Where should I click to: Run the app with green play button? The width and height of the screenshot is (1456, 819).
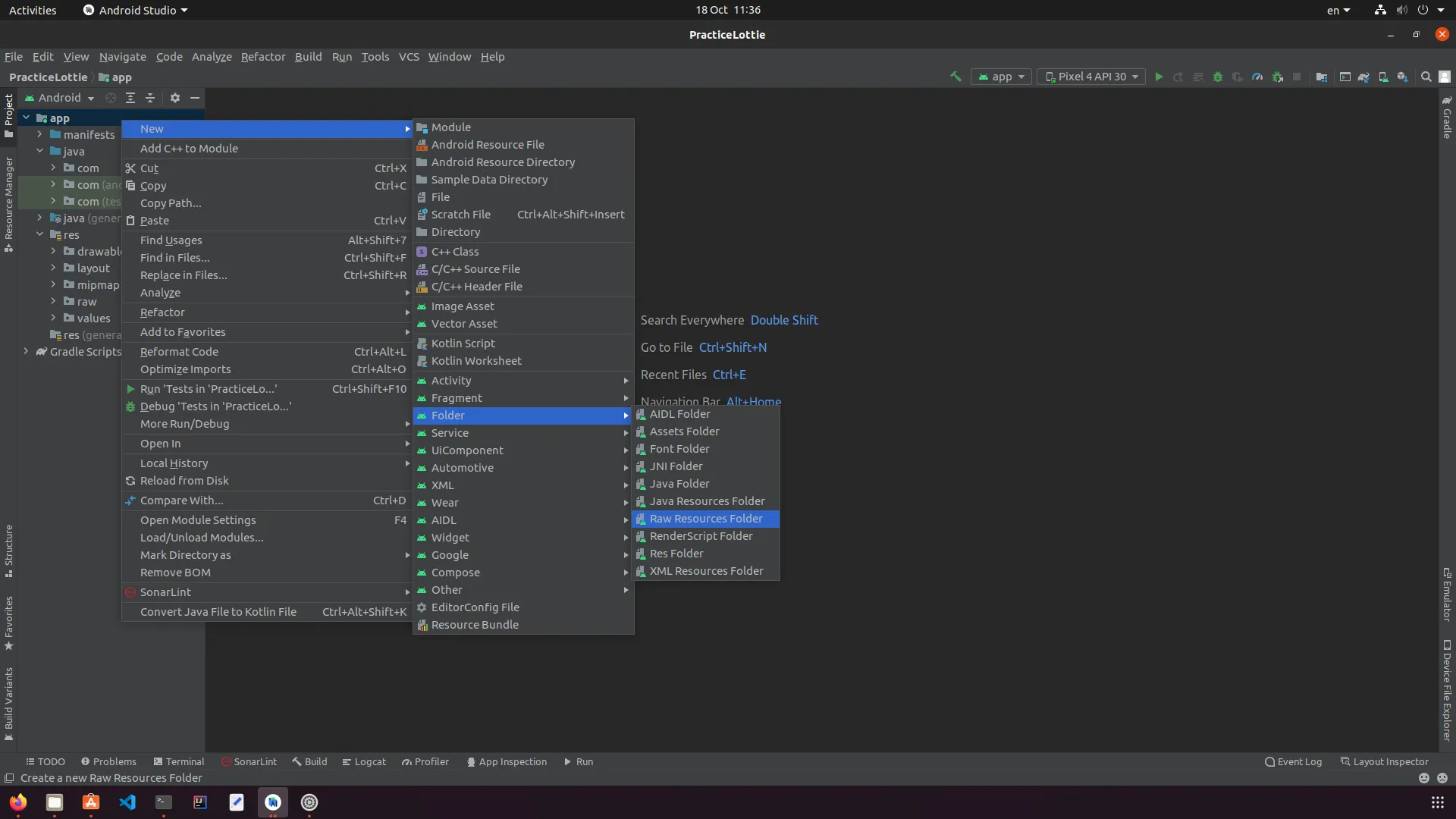[1159, 77]
